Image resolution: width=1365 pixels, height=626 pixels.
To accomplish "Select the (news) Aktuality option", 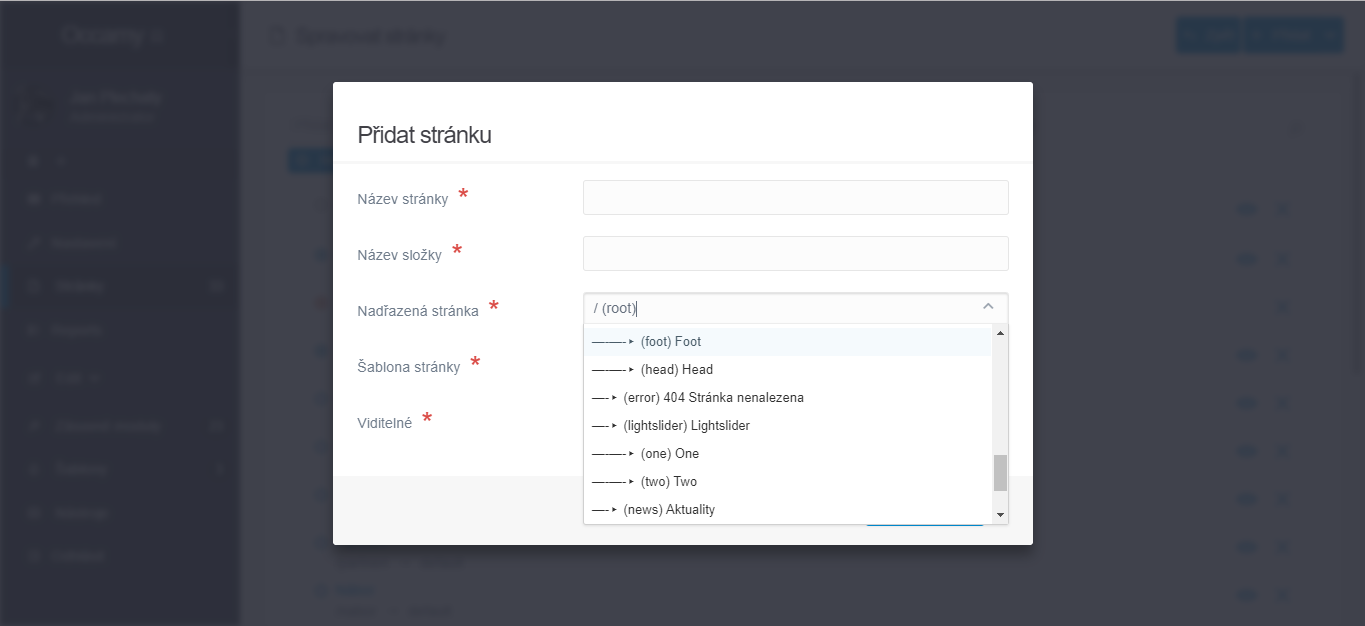I will (787, 509).
